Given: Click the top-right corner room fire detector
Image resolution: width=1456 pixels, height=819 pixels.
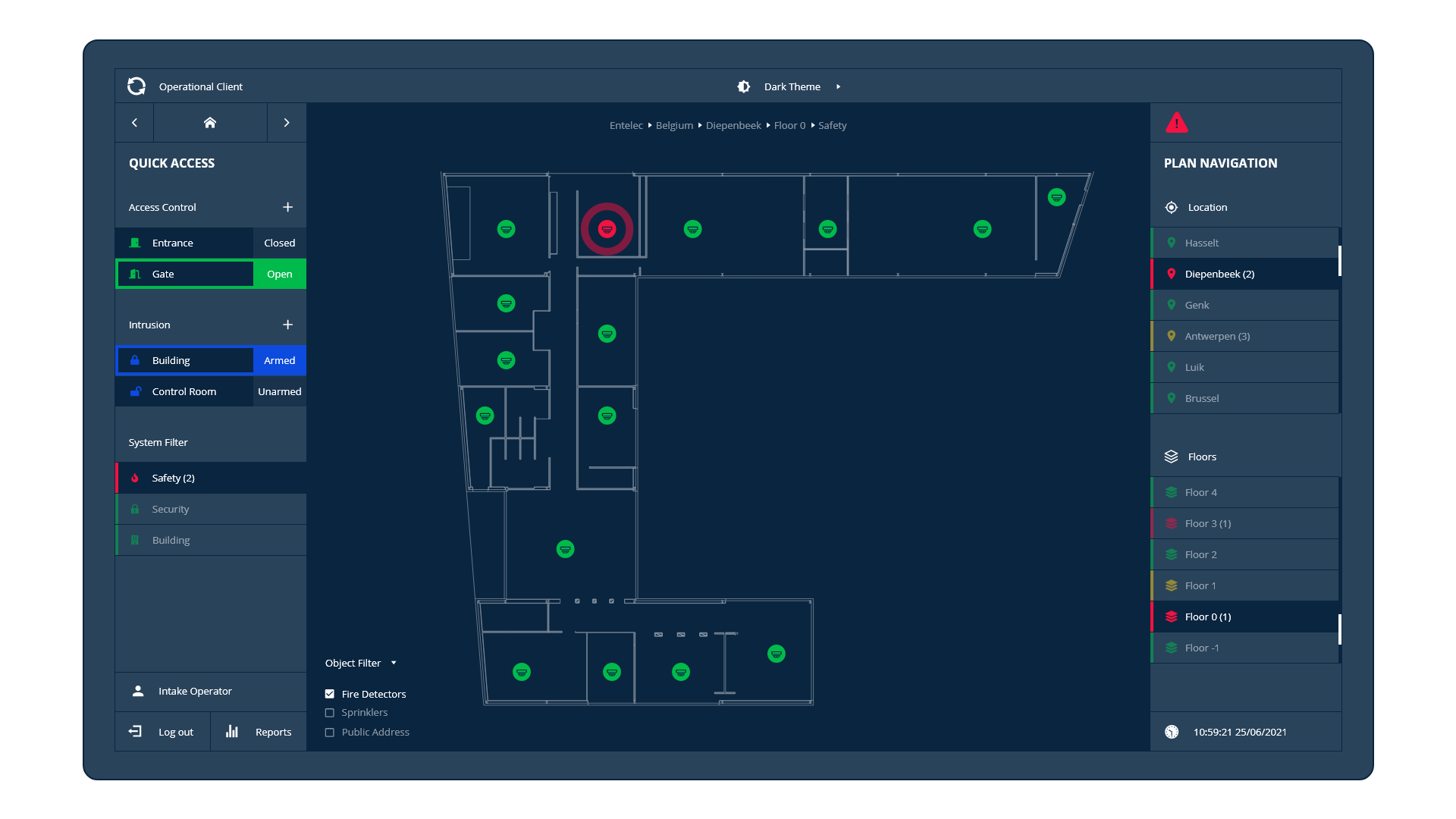Looking at the screenshot, I should (x=1056, y=197).
